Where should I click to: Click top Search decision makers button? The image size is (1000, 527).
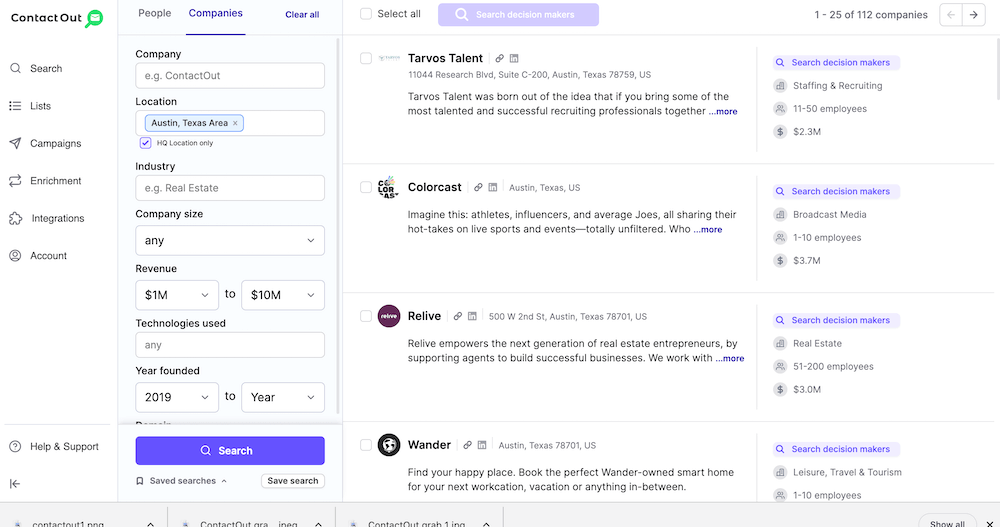518,15
